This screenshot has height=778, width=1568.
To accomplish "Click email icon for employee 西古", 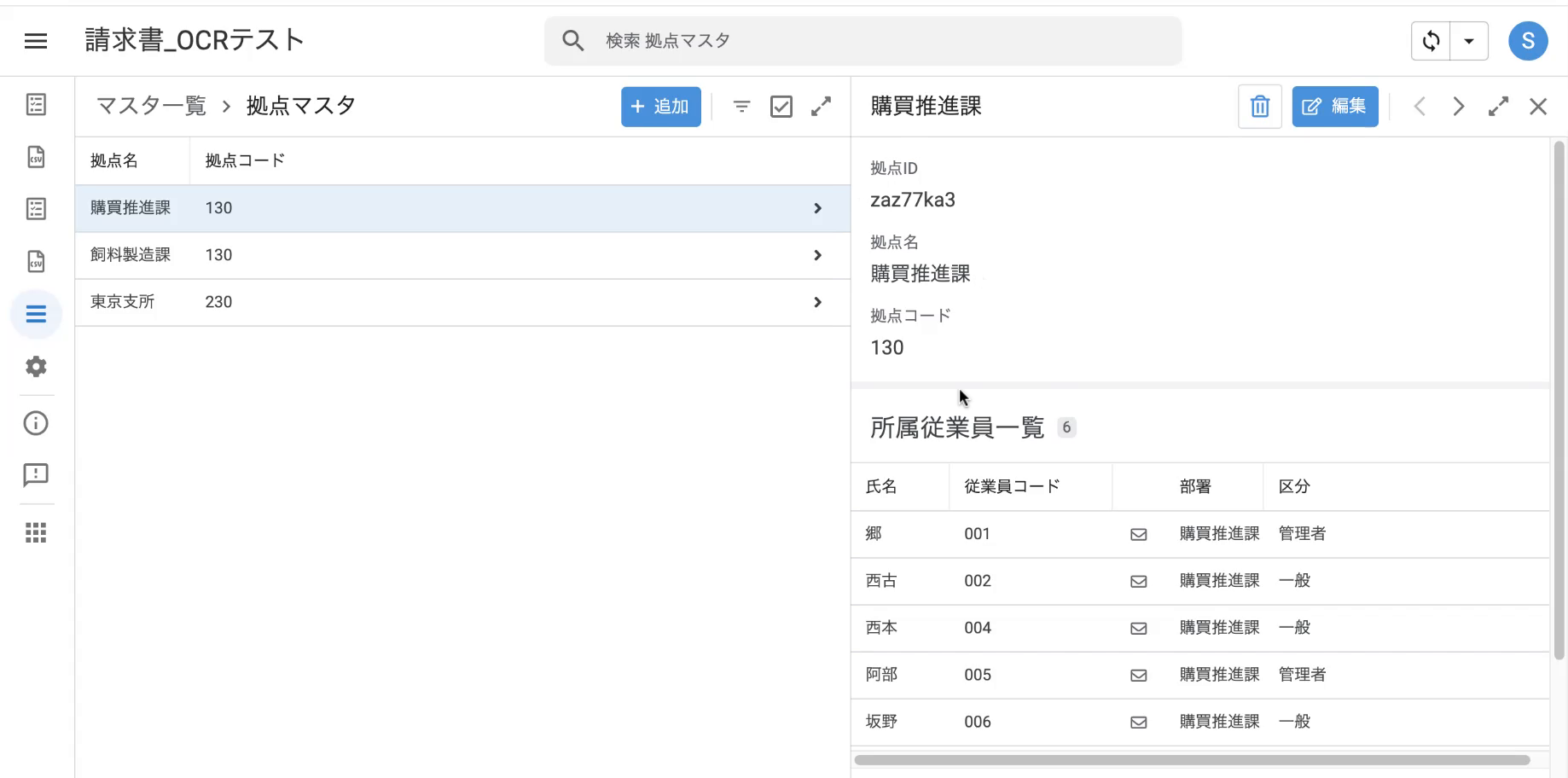I will point(1139,581).
